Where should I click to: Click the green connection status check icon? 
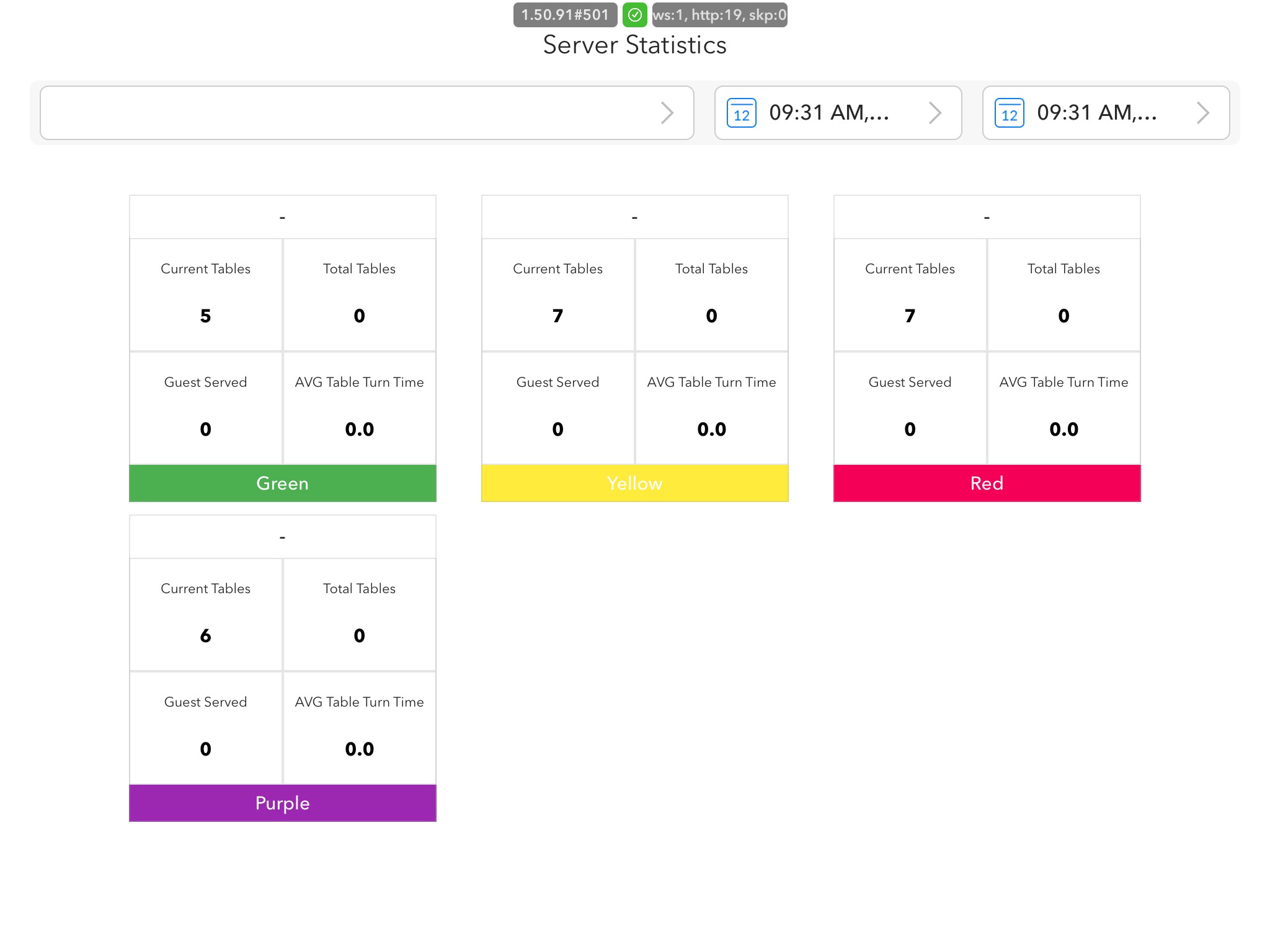pos(634,15)
